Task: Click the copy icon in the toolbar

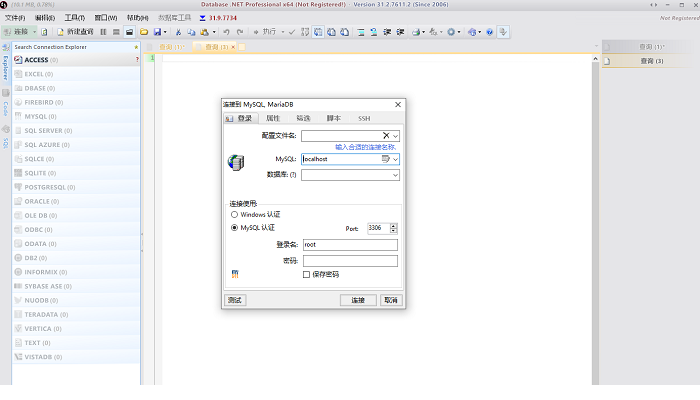Action: click(x=191, y=32)
